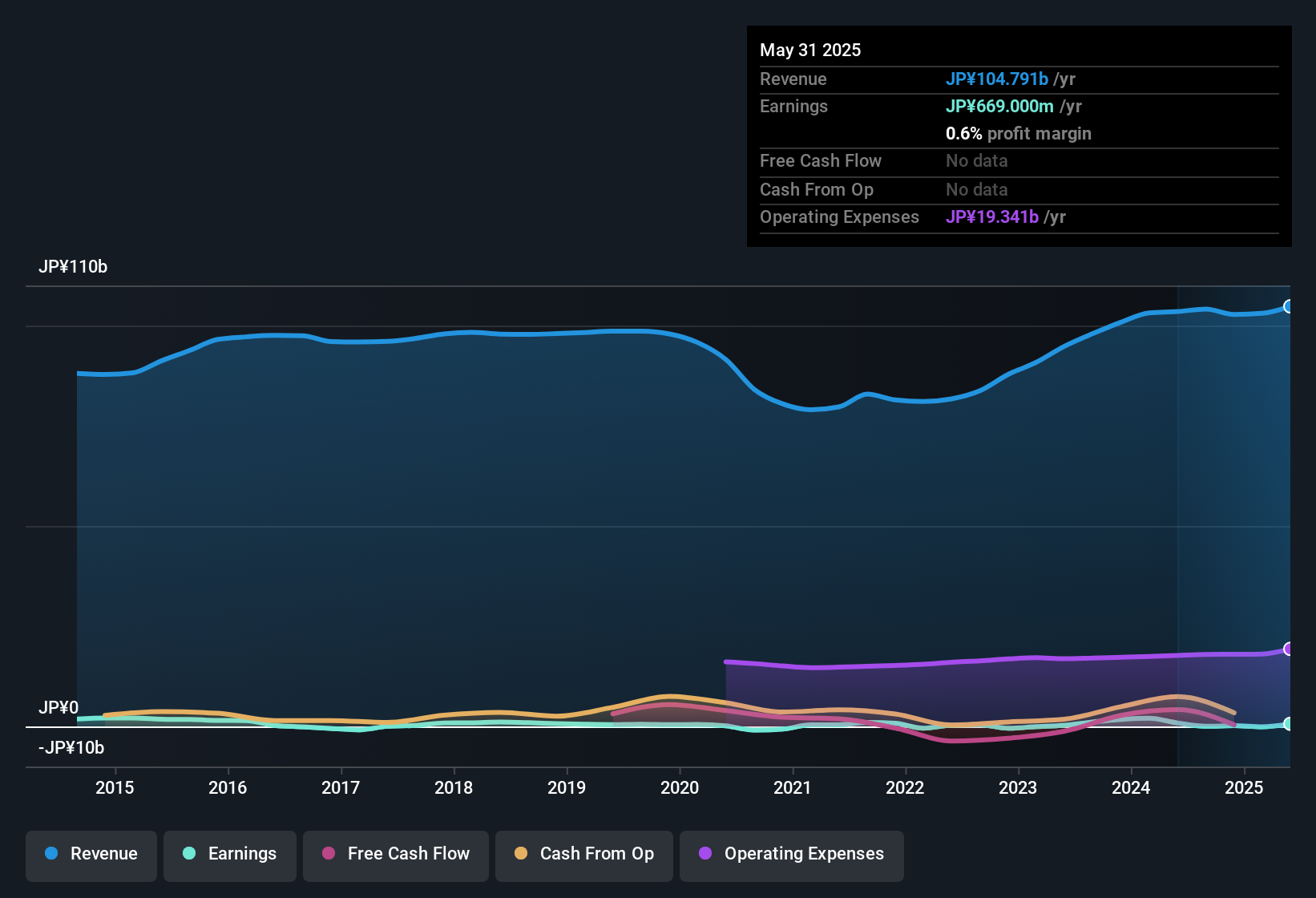The height and width of the screenshot is (898, 1316).
Task: Click the May 31 2025 tooltip date
Action: [810, 50]
